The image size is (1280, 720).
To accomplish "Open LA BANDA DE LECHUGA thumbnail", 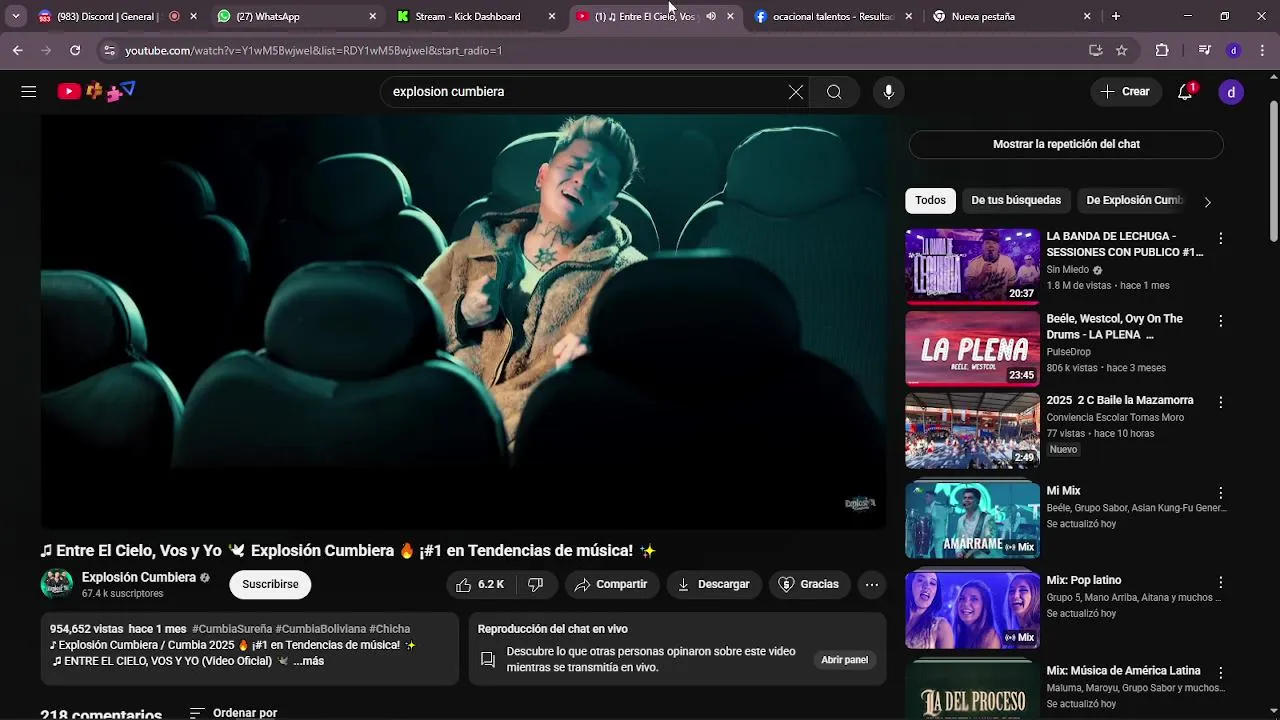I will (x=972, y=267).
